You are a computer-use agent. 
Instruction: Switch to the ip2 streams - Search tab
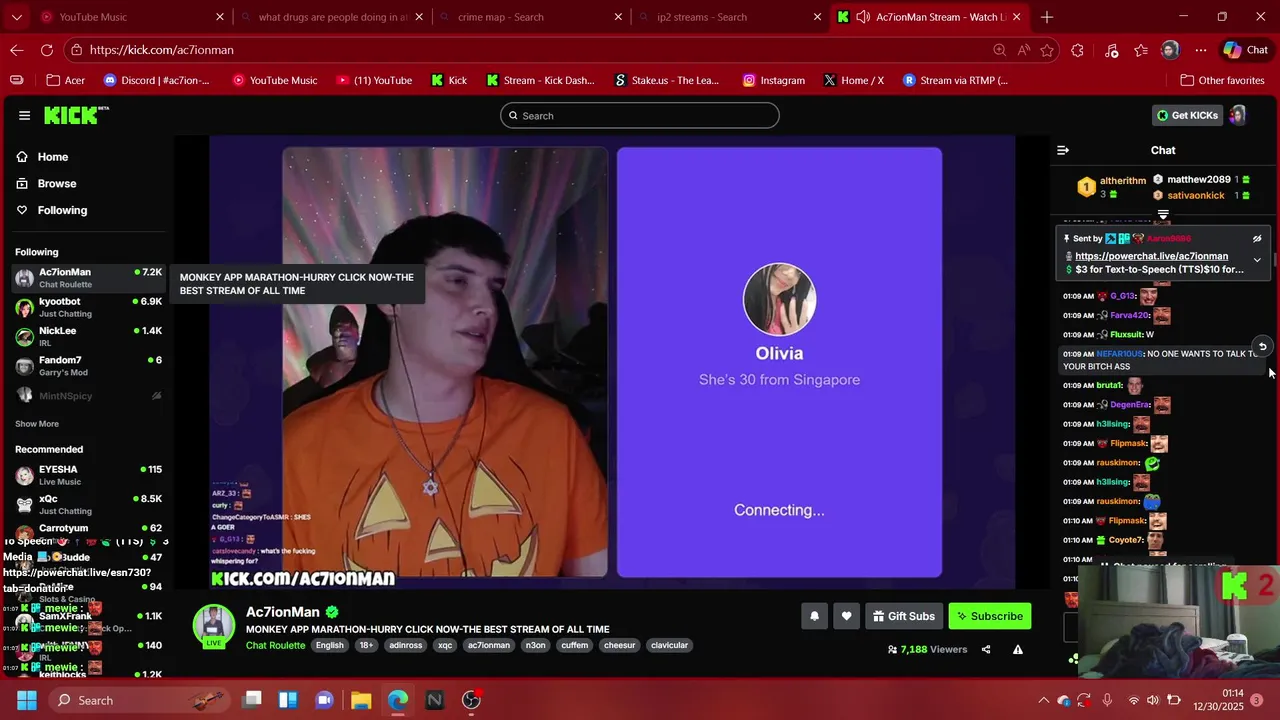(731, 17)
